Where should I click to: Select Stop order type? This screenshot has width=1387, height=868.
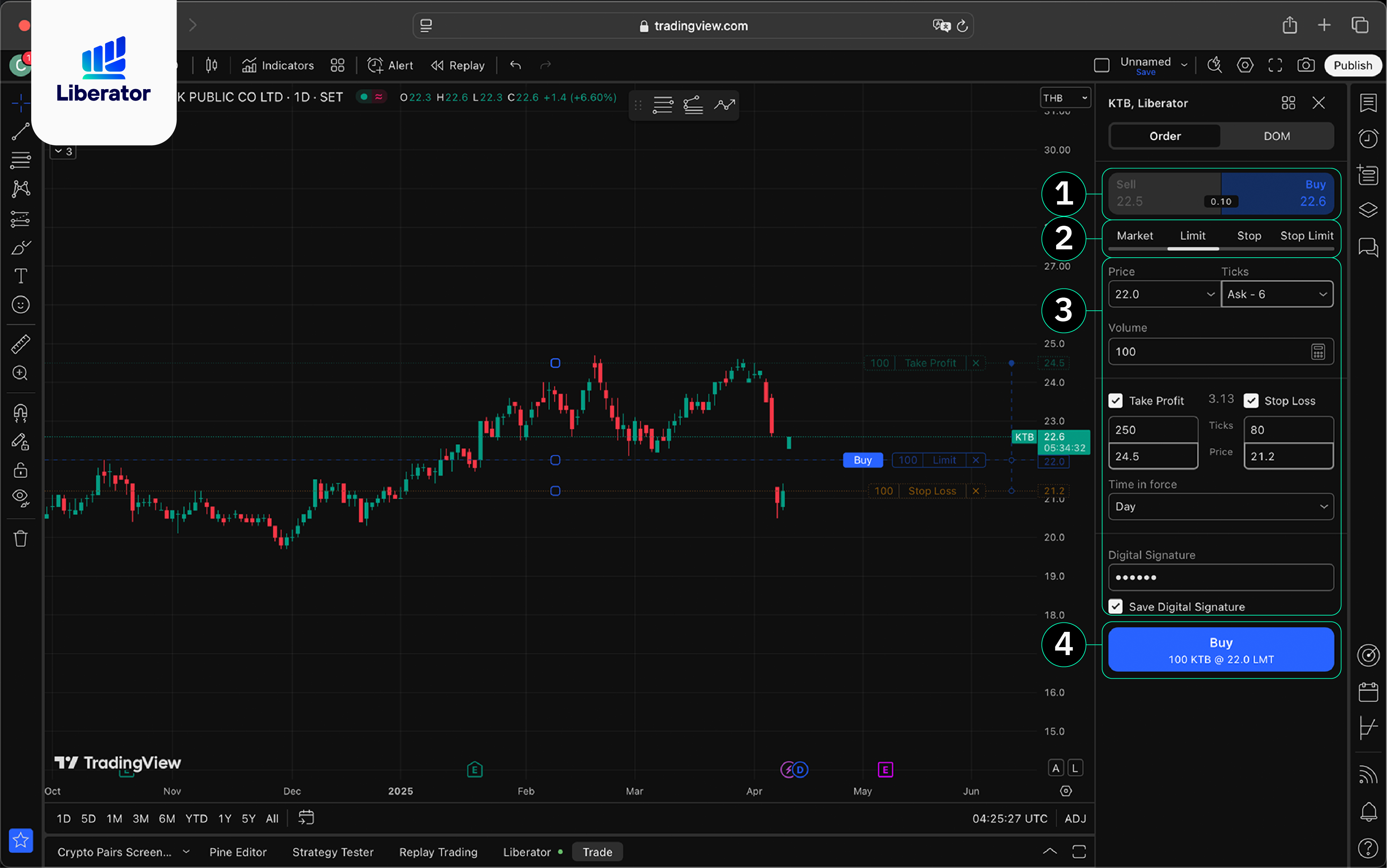[x=1249, y=236]
